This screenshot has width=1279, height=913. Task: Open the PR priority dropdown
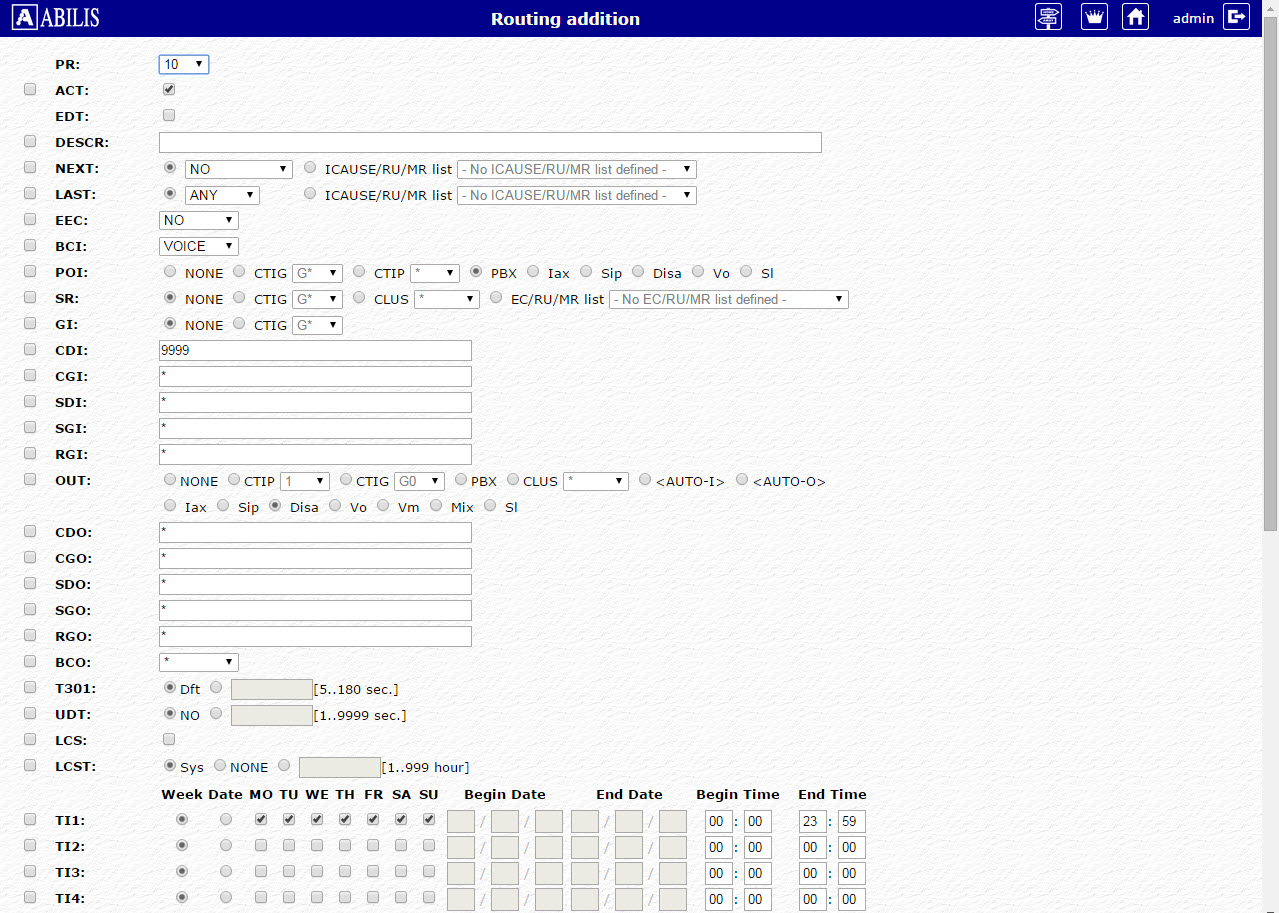[x=184, y=64]
